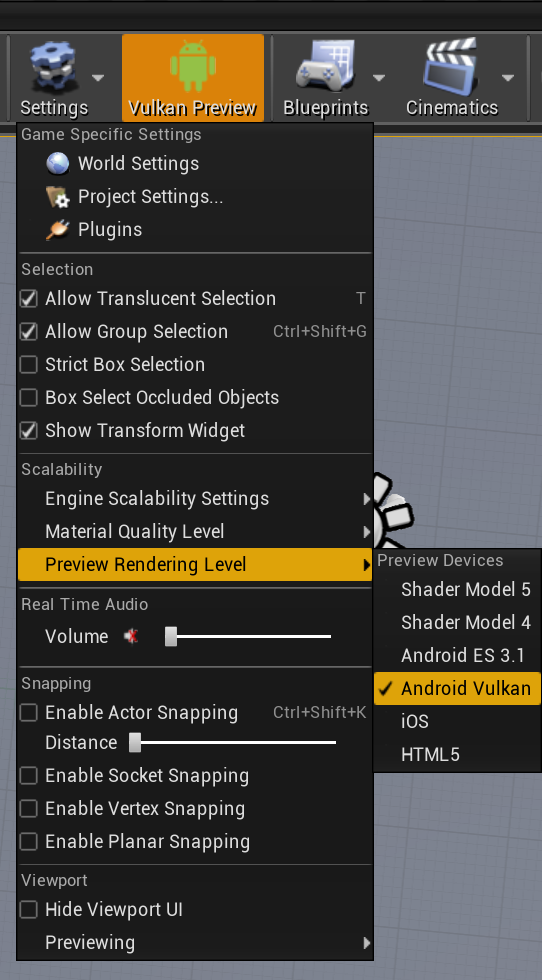Choose Android ES 3.1 preview level
Image resolution: width=542 pixels, height=980 pixels.
pyautogui.click(x=457, y=656)
